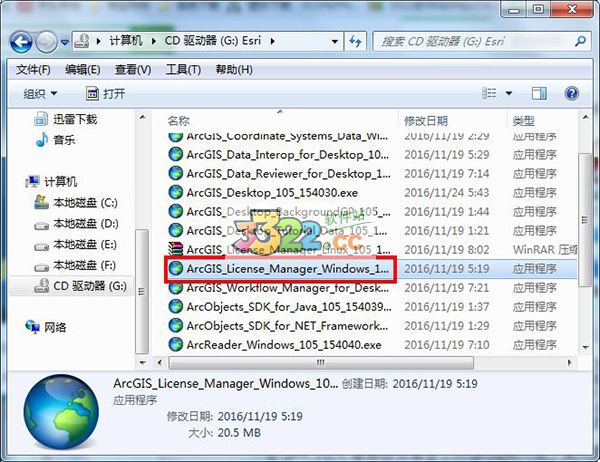The image size is (600, 462).
Task: Click the 类型 column header
Action: click(x=523, y=121)
